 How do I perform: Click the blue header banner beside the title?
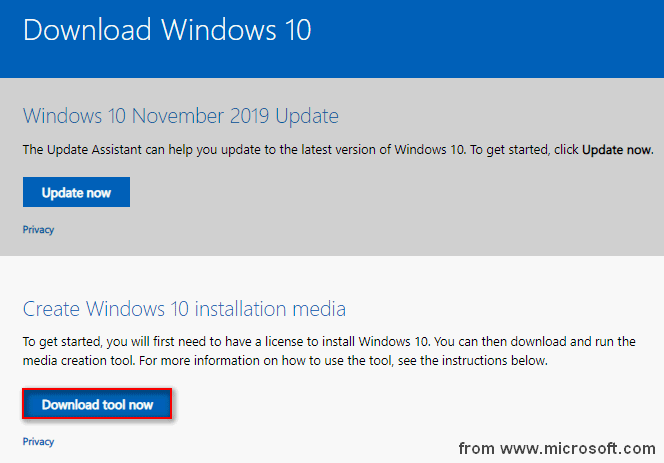(487, 38)
